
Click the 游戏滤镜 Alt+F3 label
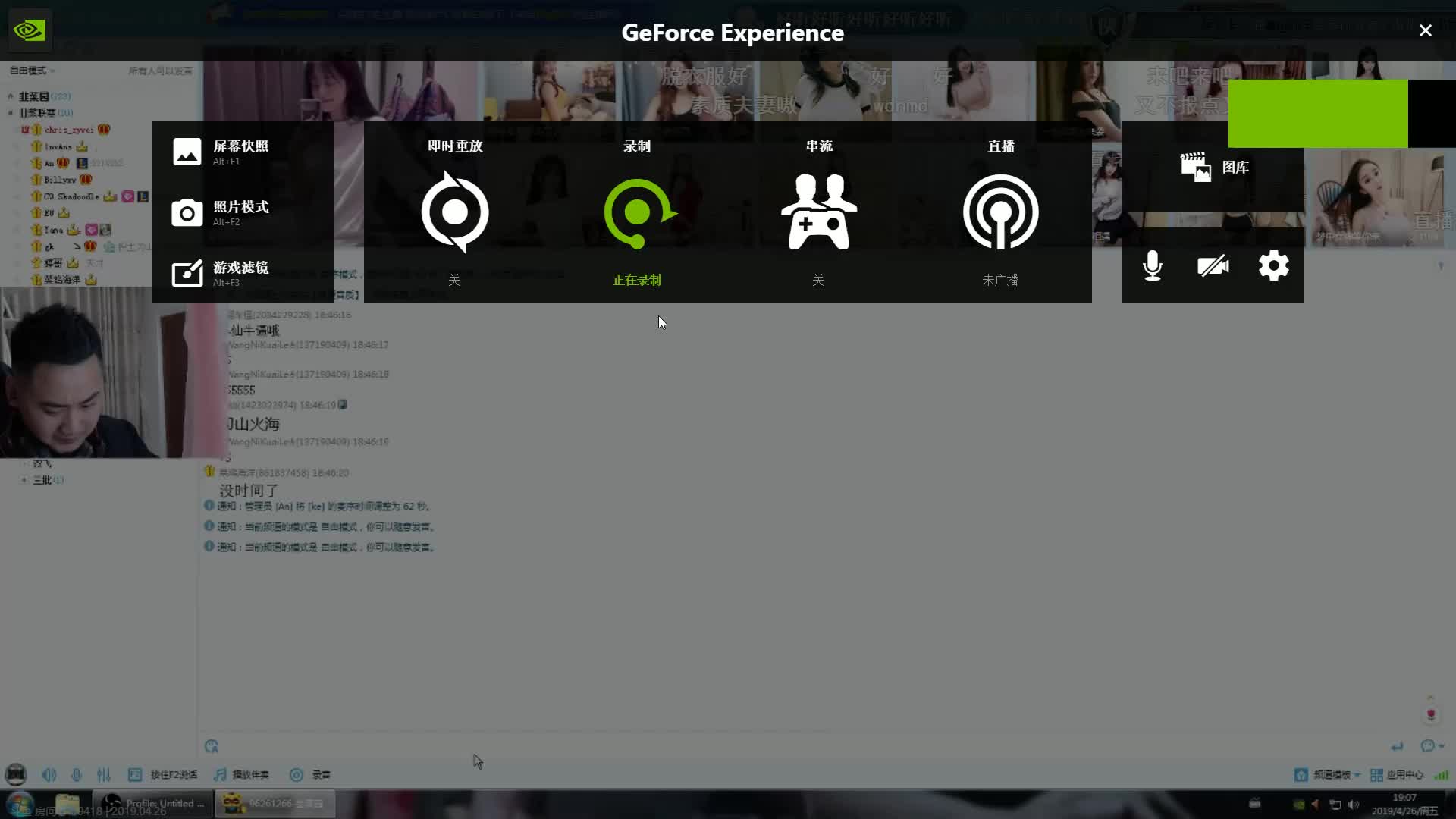click(x=240, y=273)
